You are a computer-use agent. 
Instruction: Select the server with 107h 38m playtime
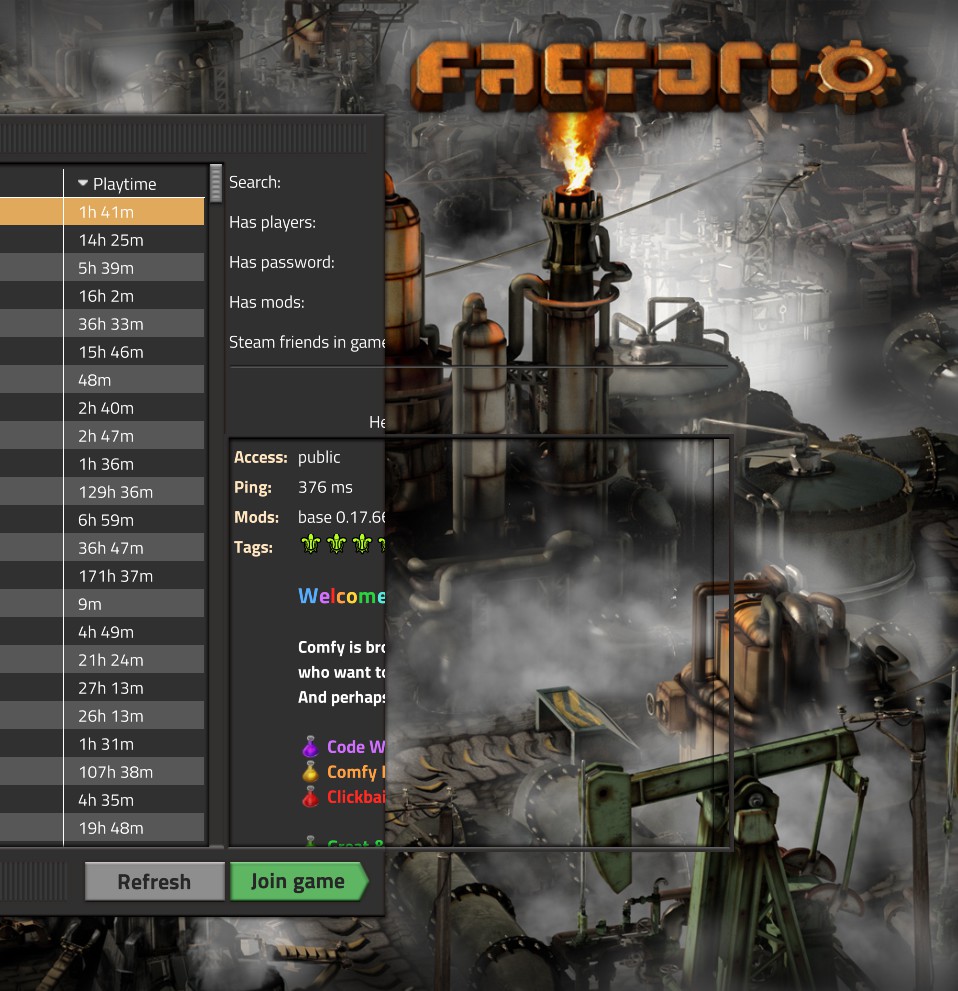coord(102,772)
